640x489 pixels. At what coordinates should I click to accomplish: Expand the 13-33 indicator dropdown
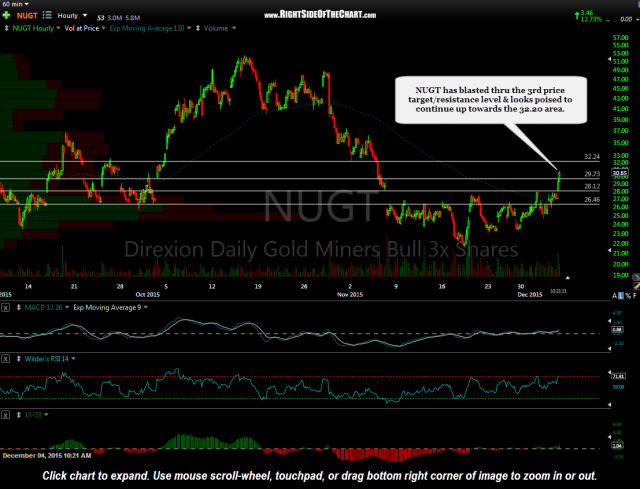click(x=46, y=415)
